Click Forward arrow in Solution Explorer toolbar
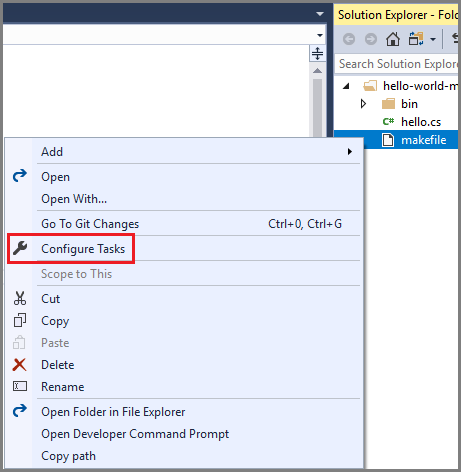 click(x=371, y=39)
